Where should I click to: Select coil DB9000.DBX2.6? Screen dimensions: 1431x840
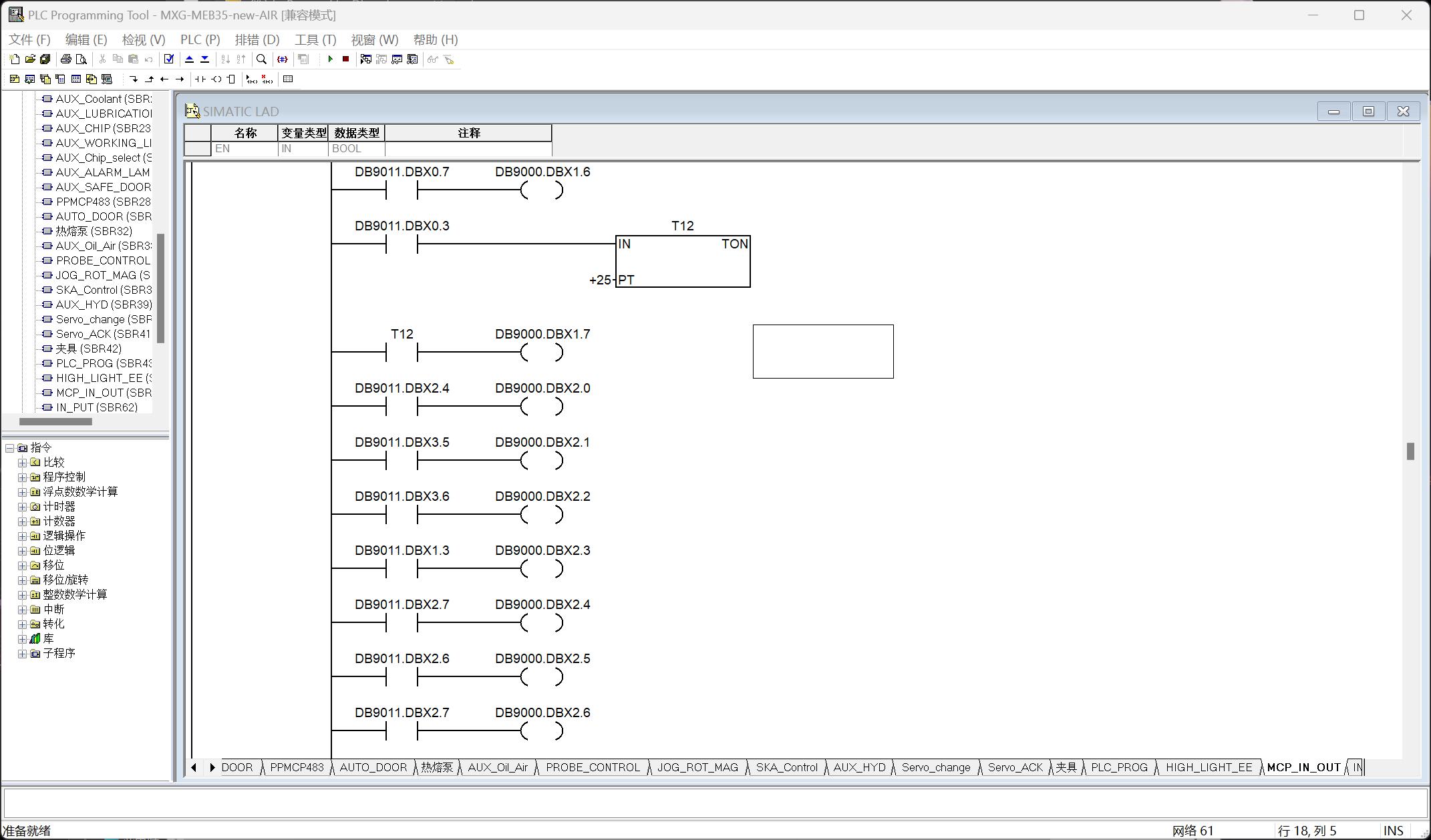tap(542, 731)
